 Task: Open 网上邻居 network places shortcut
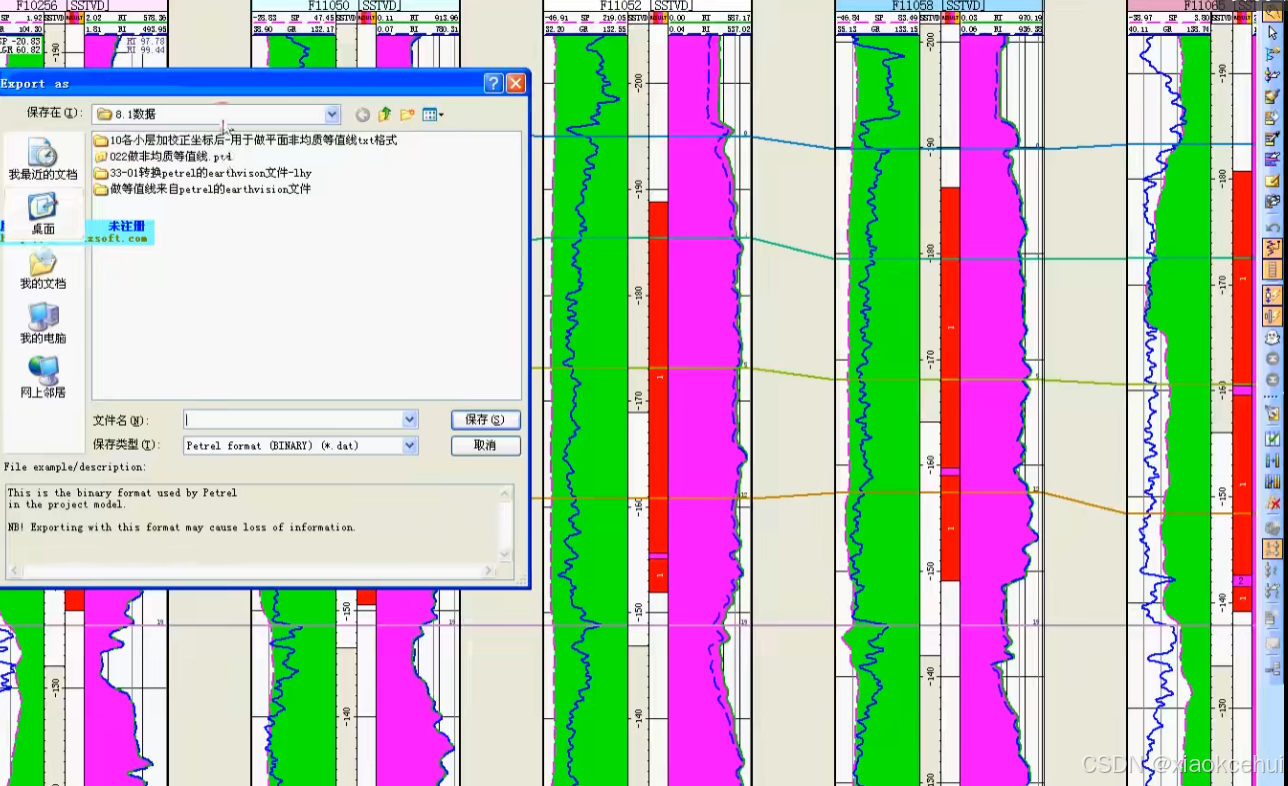tap(43, 378)
